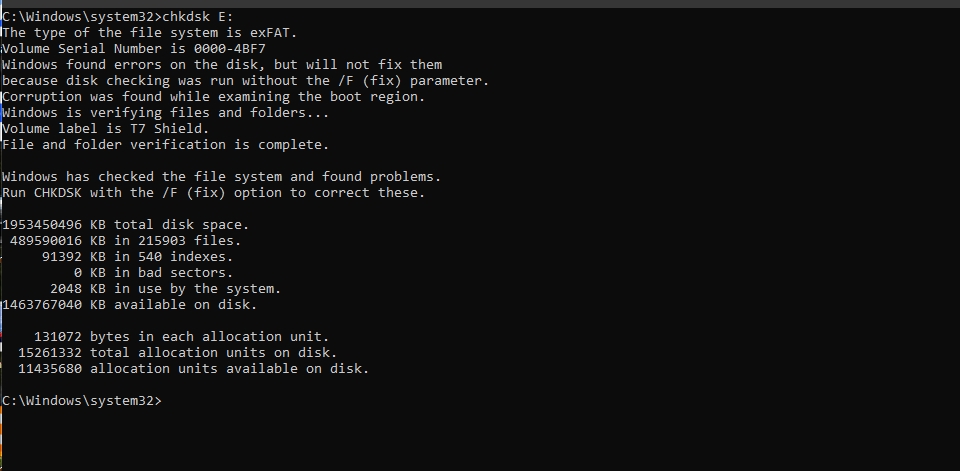Click the '0 KB in bad sectors' line
Image resolution: width=960 pixels, height=471 pixels.
click(x=153, y=273)
